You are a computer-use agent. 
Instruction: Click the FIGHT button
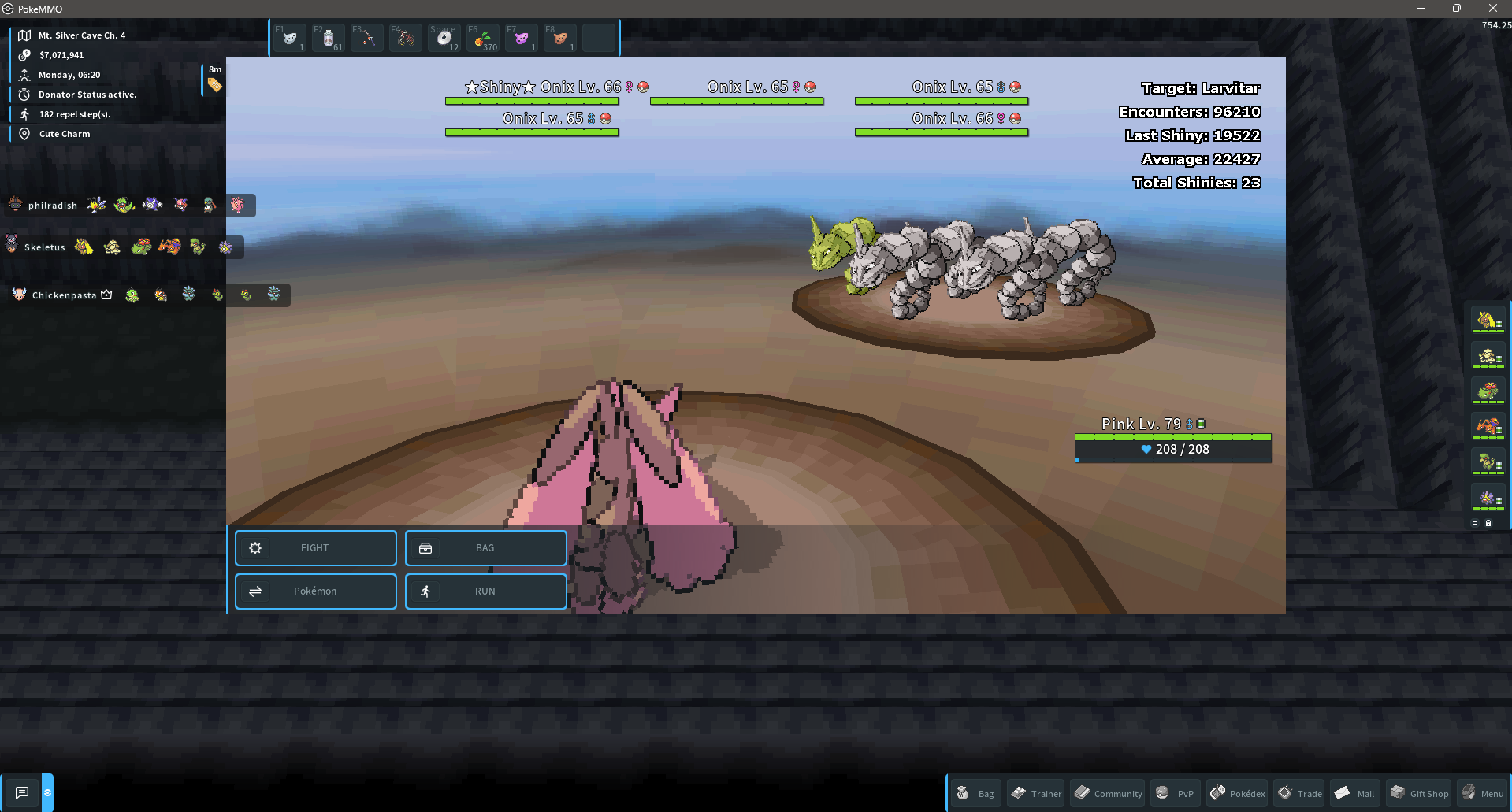point(316,548)
